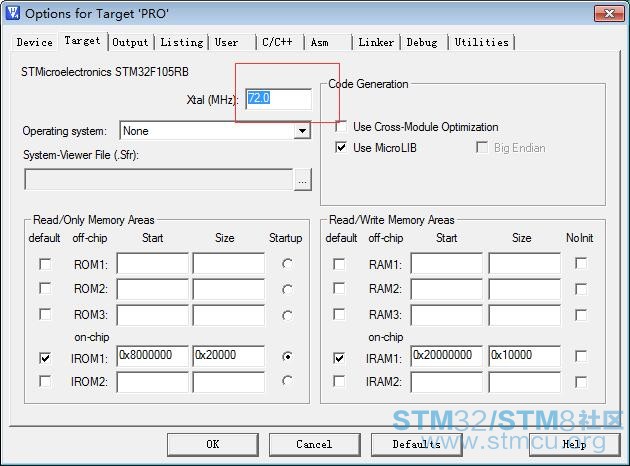Image resolution: width=630 pixels, height=466 pixels.
Task: Expand the Operating system dropdown
Action: tap(302, 131)
